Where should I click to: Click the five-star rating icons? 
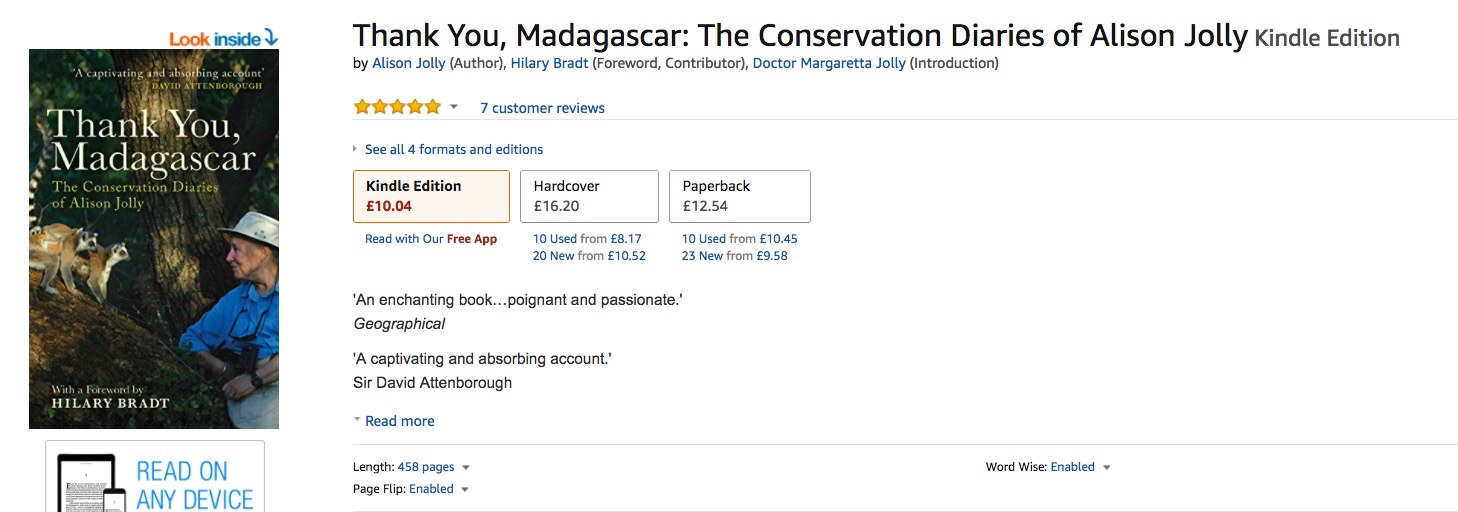tap(397, 107)
